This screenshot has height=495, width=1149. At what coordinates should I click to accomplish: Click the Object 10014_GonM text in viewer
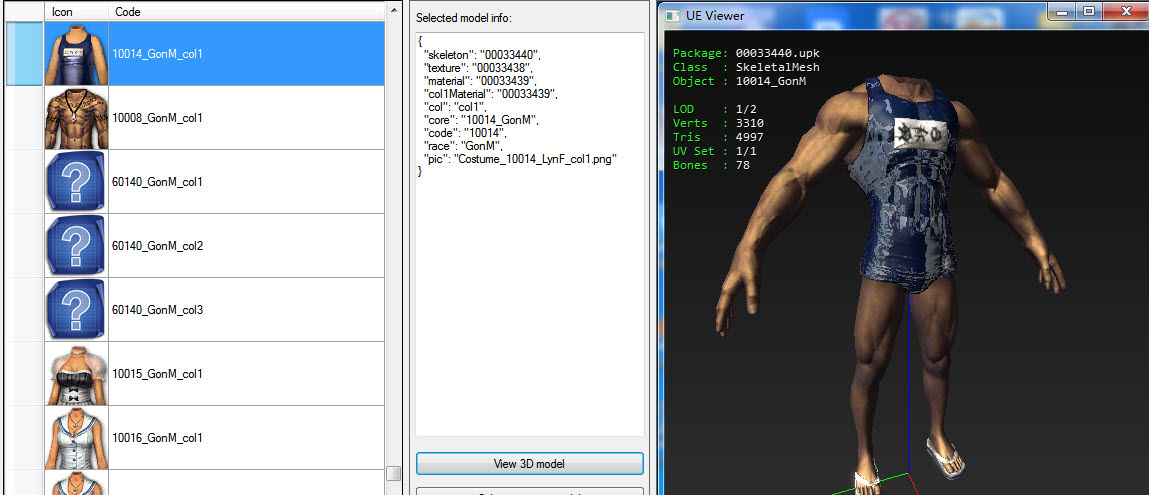[739, 81]
